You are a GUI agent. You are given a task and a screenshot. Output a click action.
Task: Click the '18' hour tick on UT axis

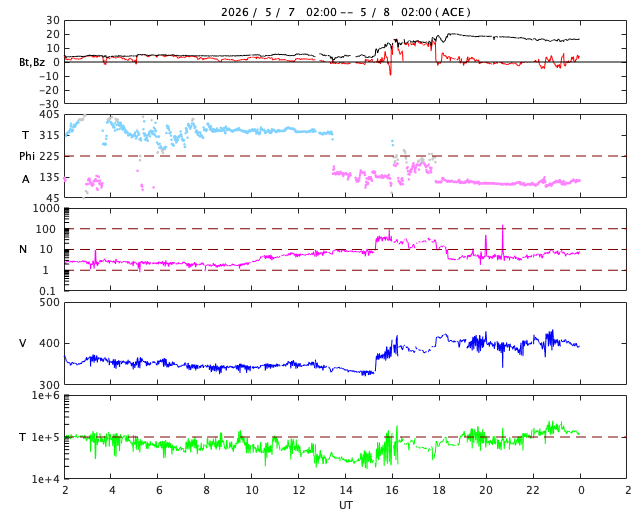[x=440, y=490]
